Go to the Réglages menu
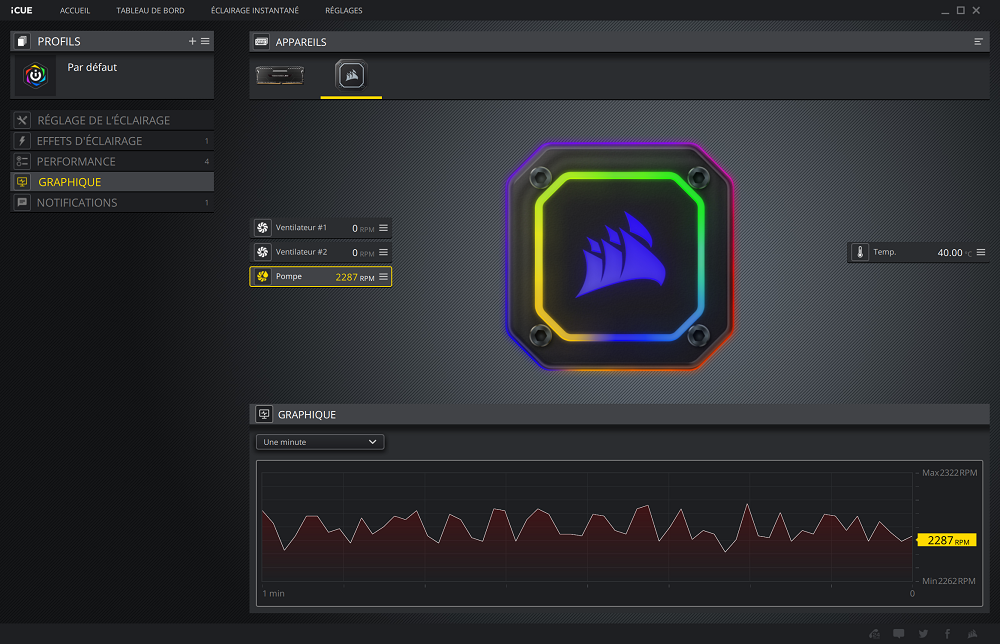 point(344,10)
